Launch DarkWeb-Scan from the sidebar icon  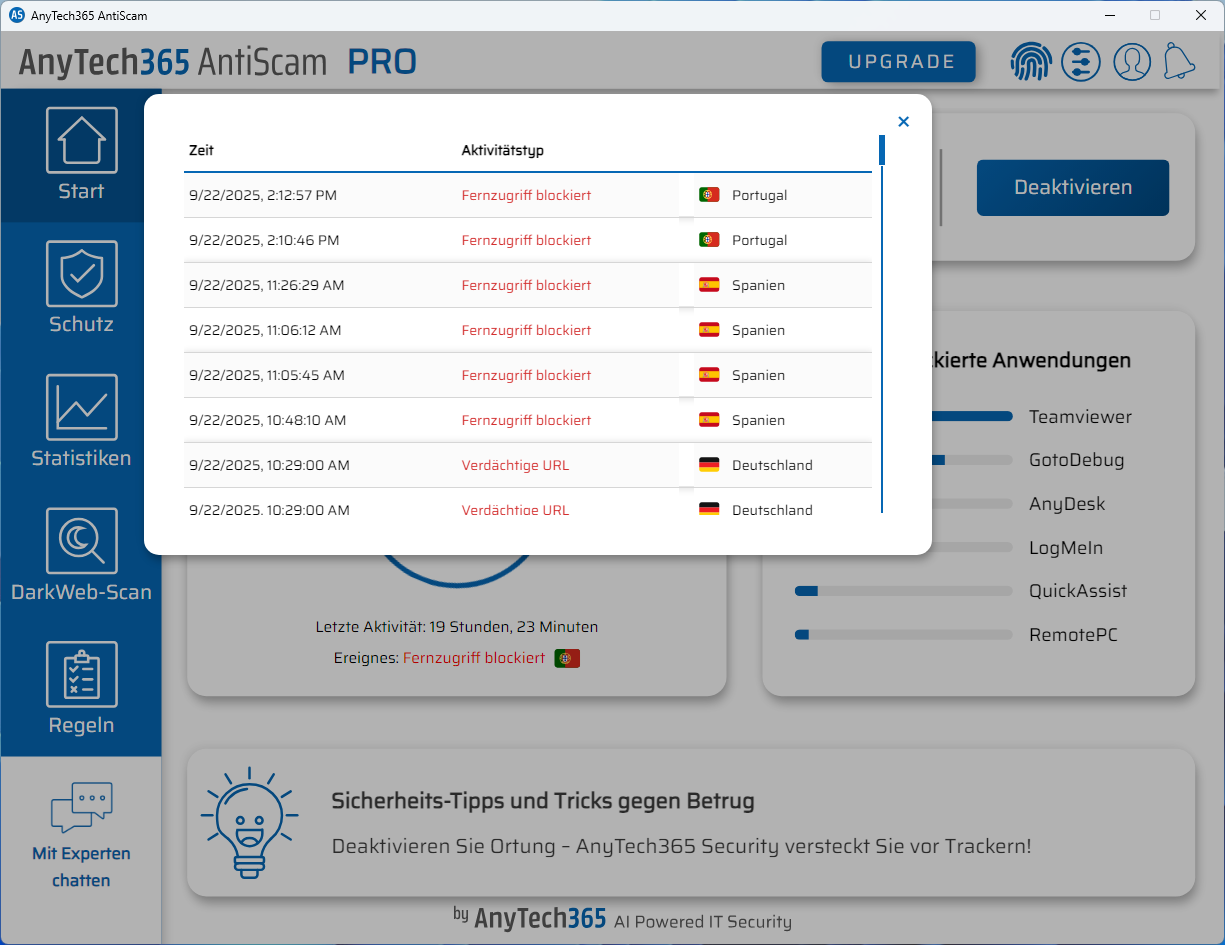coord(81,540)
